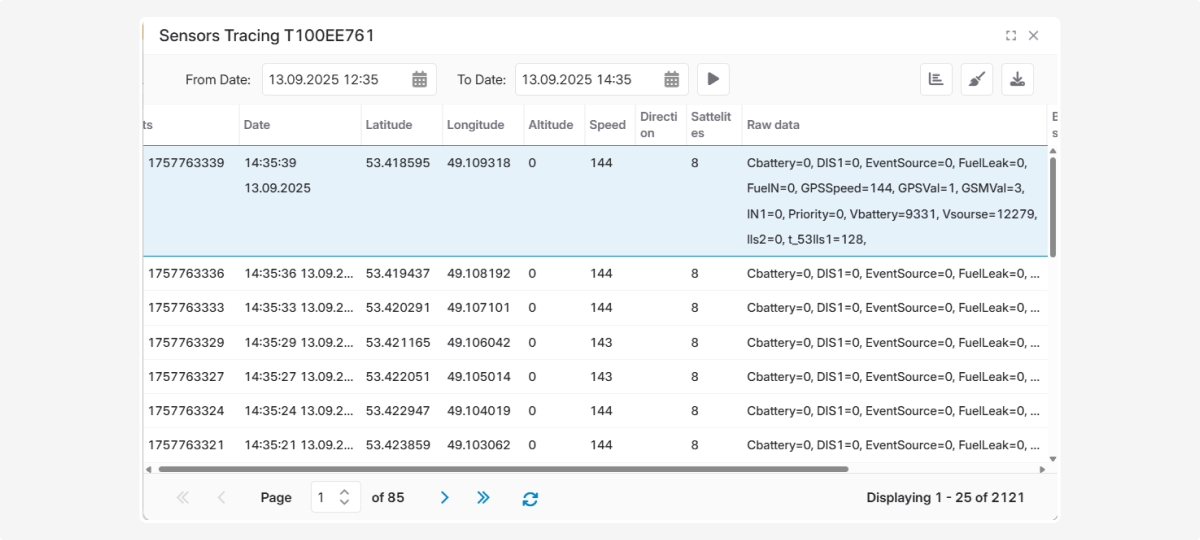The image size is (1200, 540).
Task: Open the To Date calendar picker
Action: 672,79
